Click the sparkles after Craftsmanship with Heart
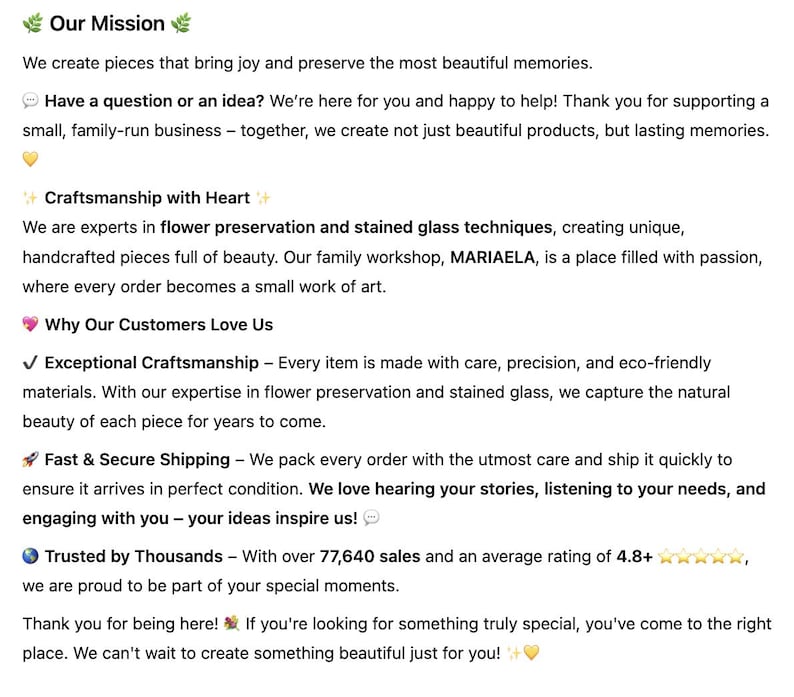Screen dimensions: 794x697 coord(263,198)
